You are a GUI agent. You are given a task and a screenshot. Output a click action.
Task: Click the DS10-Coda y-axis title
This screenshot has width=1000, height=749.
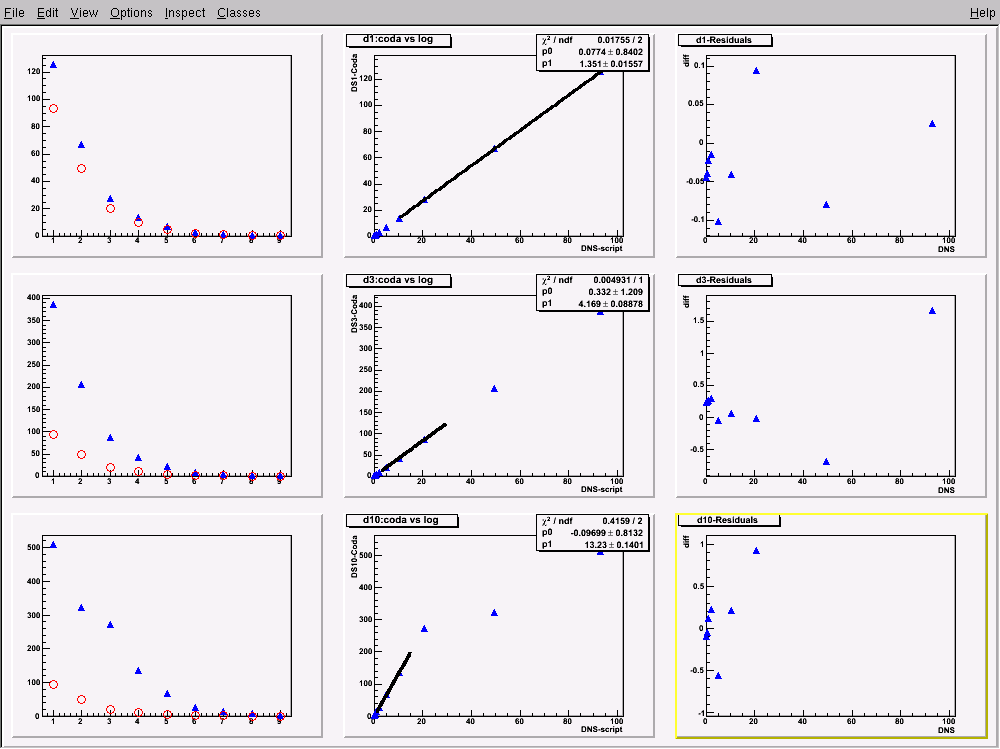[354, 556]
